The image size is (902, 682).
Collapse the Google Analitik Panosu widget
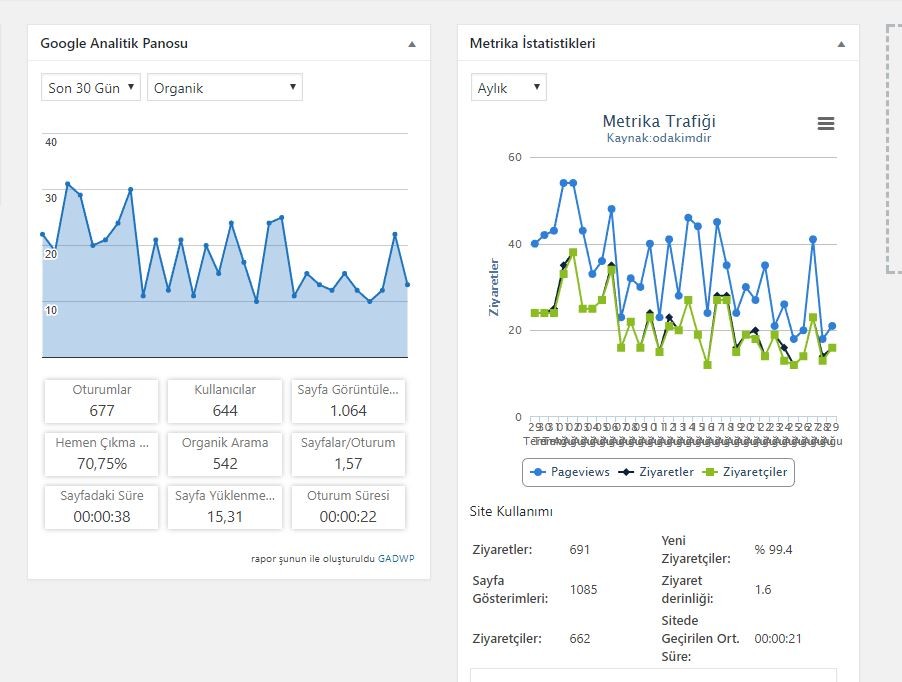pos(412,44)
